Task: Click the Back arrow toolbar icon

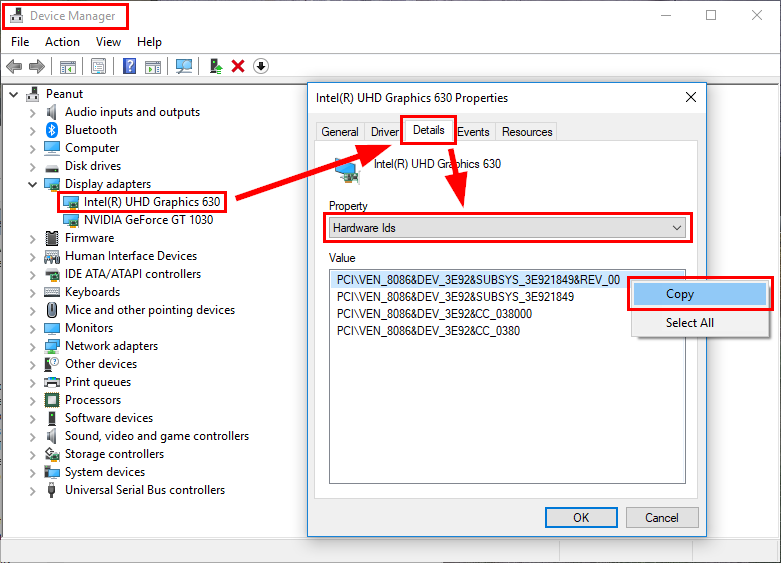Action: pos(14,66)
